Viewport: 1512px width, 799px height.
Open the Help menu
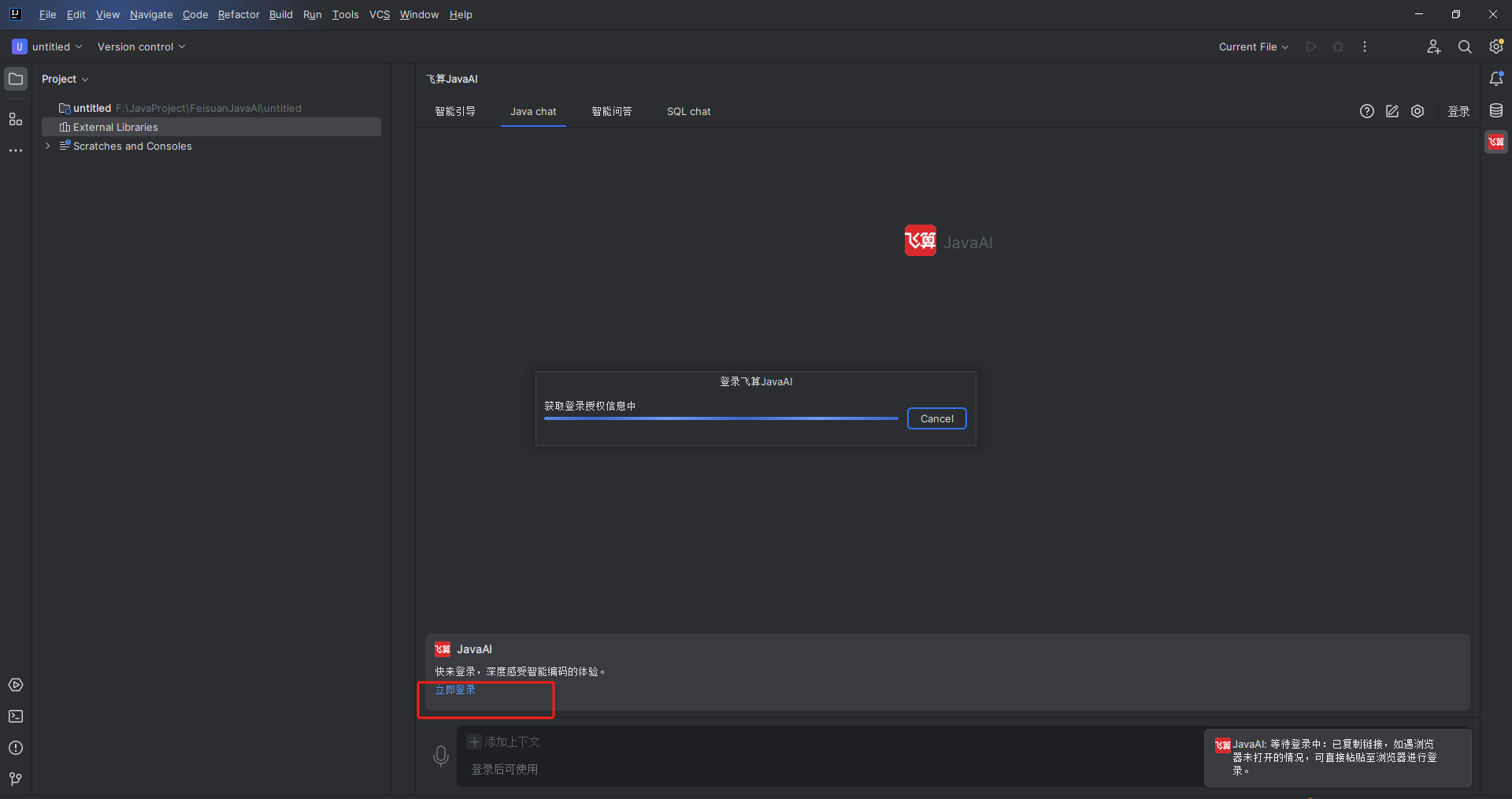[461, 14]
